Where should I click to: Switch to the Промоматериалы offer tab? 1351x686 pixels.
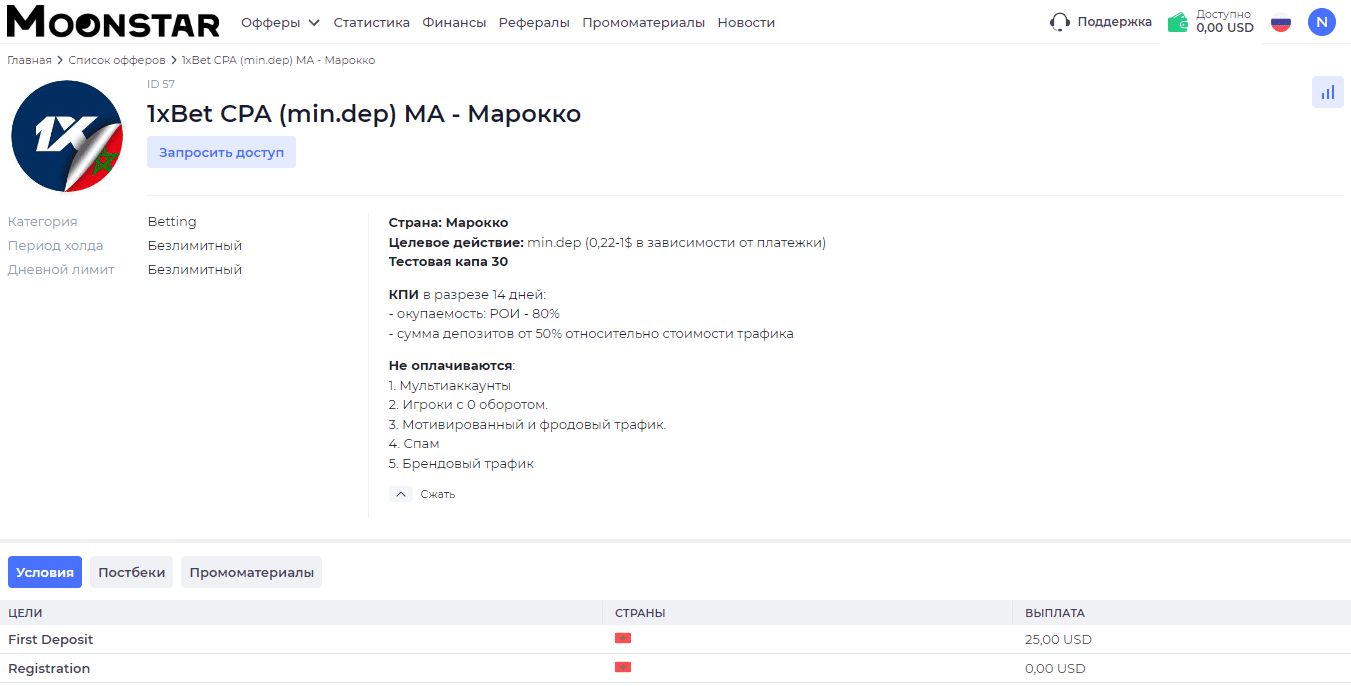tap(251, 572)
